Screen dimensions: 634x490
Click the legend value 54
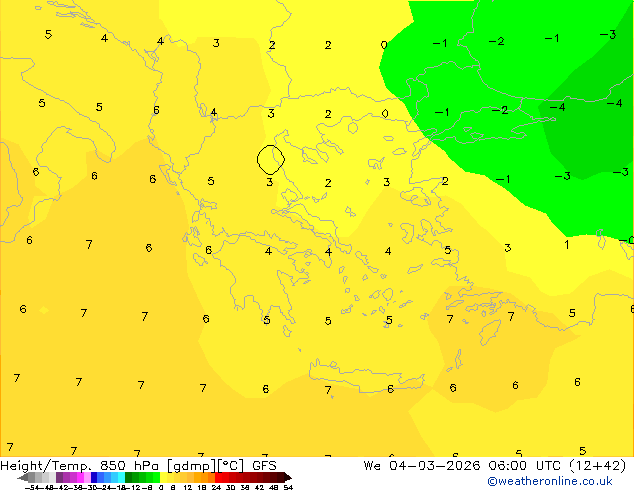(x=288, y=487)
